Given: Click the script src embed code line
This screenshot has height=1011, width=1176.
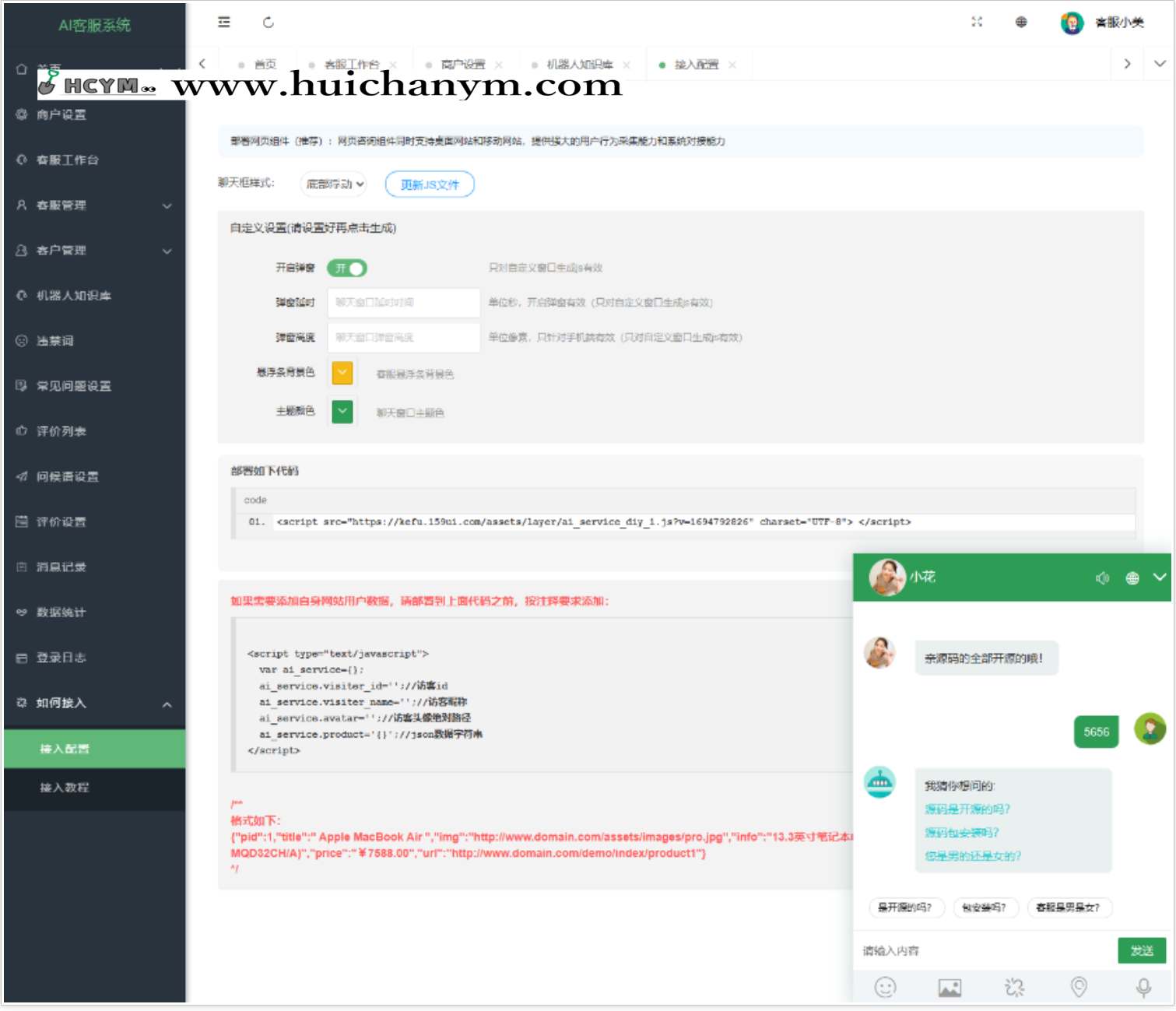Looking at the screenshot, I should coord(593,521).
